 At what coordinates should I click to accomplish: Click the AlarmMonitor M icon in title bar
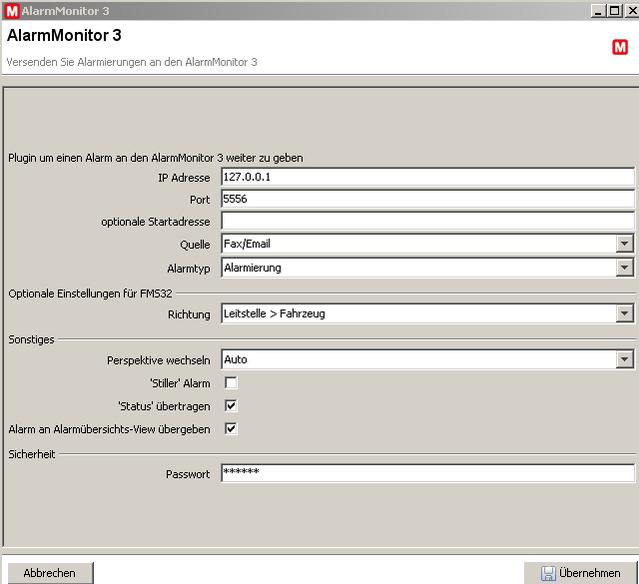[11, 10]
